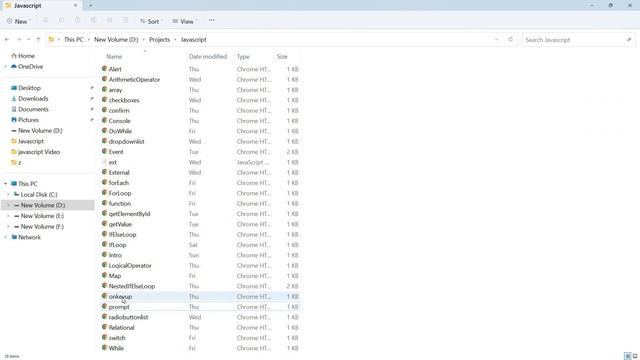Open the See more ellipsis menu
Viewport: 640px width, 360px height.
tap(211, 20)
